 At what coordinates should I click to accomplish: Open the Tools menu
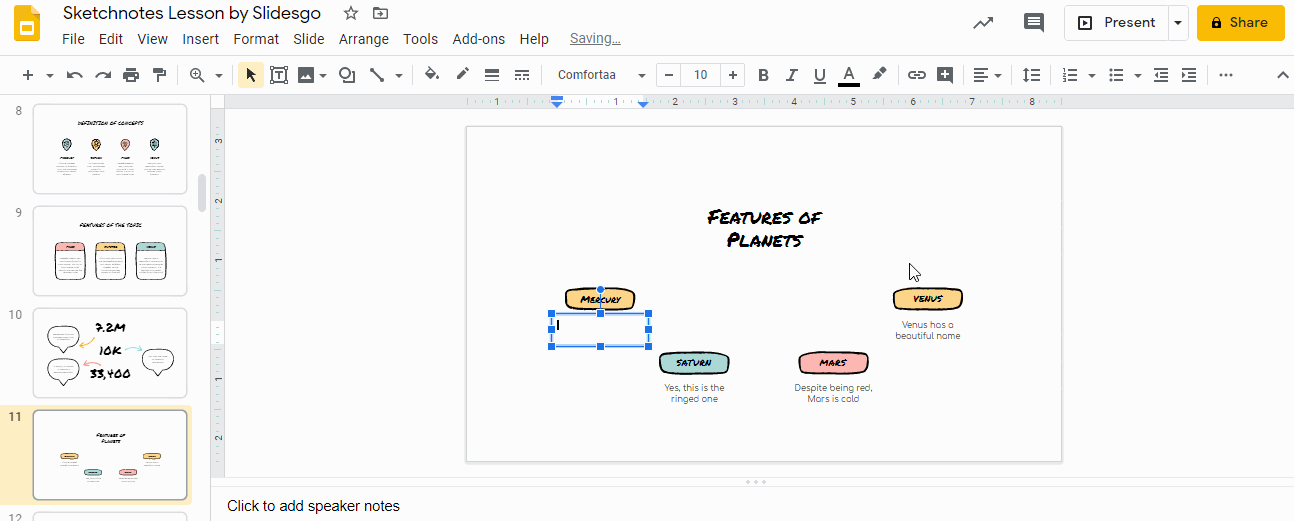(420, 39)
